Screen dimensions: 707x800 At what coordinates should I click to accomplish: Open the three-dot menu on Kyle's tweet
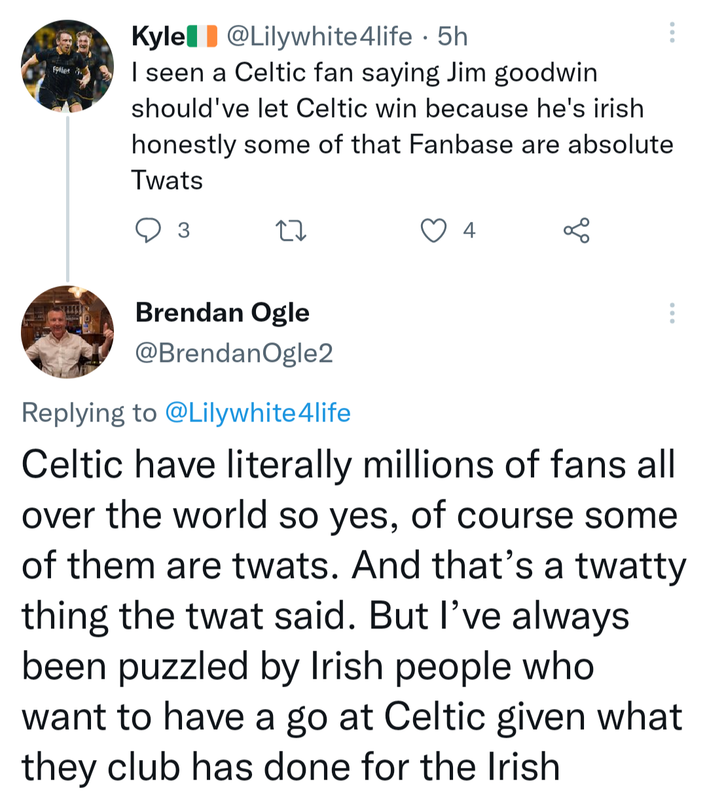click(672, 33)
